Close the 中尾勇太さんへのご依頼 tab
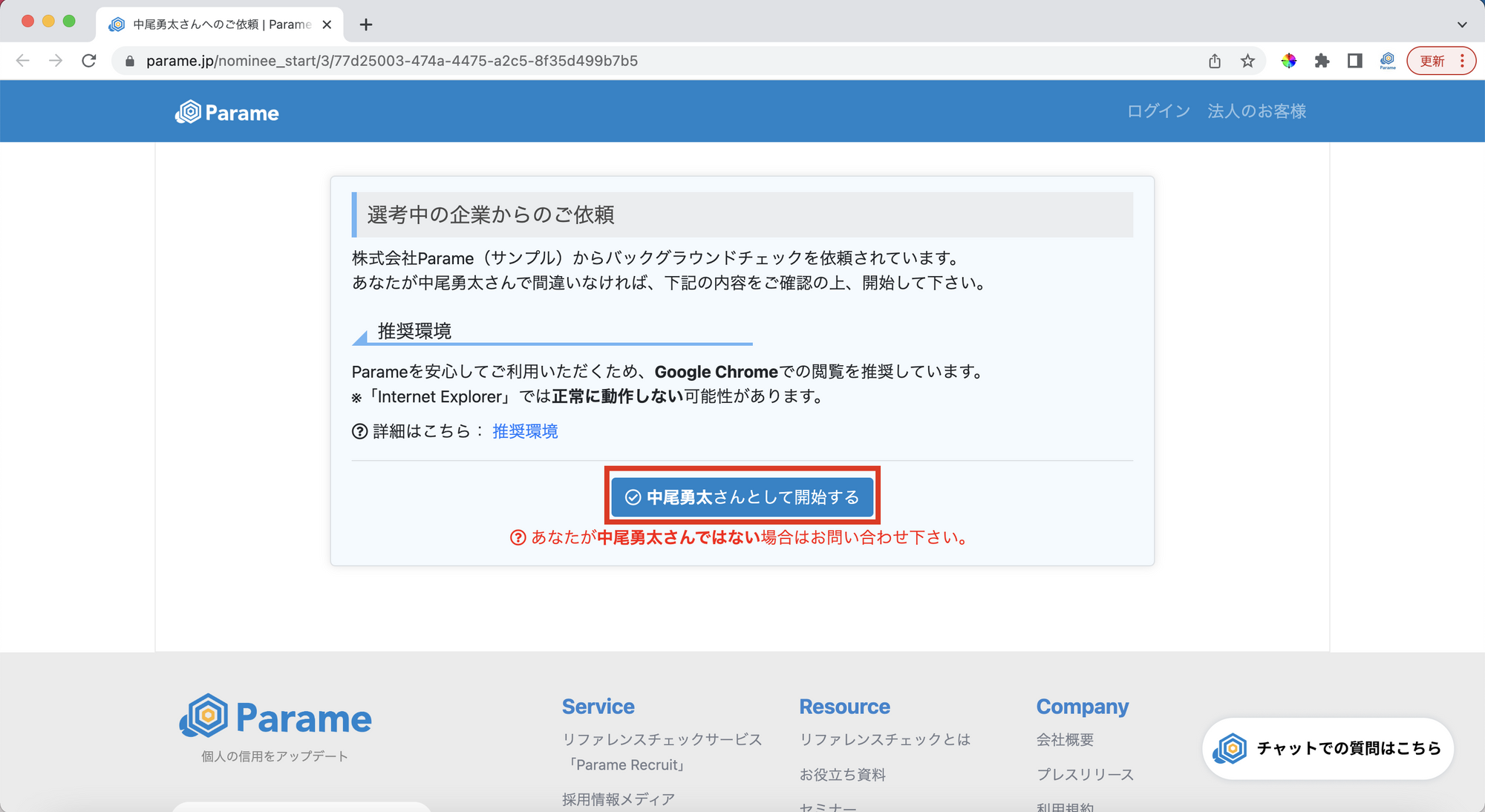The image size is (1485, 812). tap(327, 24)
